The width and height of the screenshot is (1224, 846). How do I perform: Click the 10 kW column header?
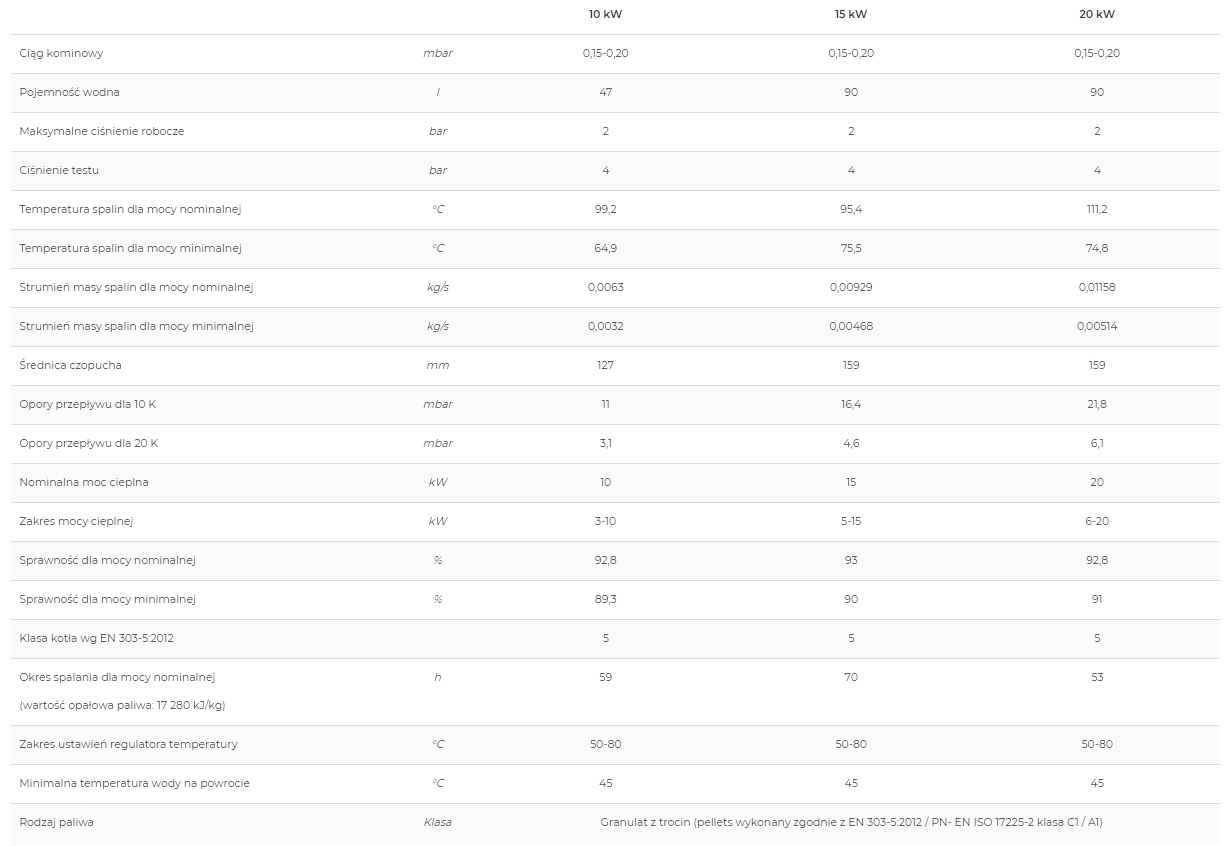605,14
